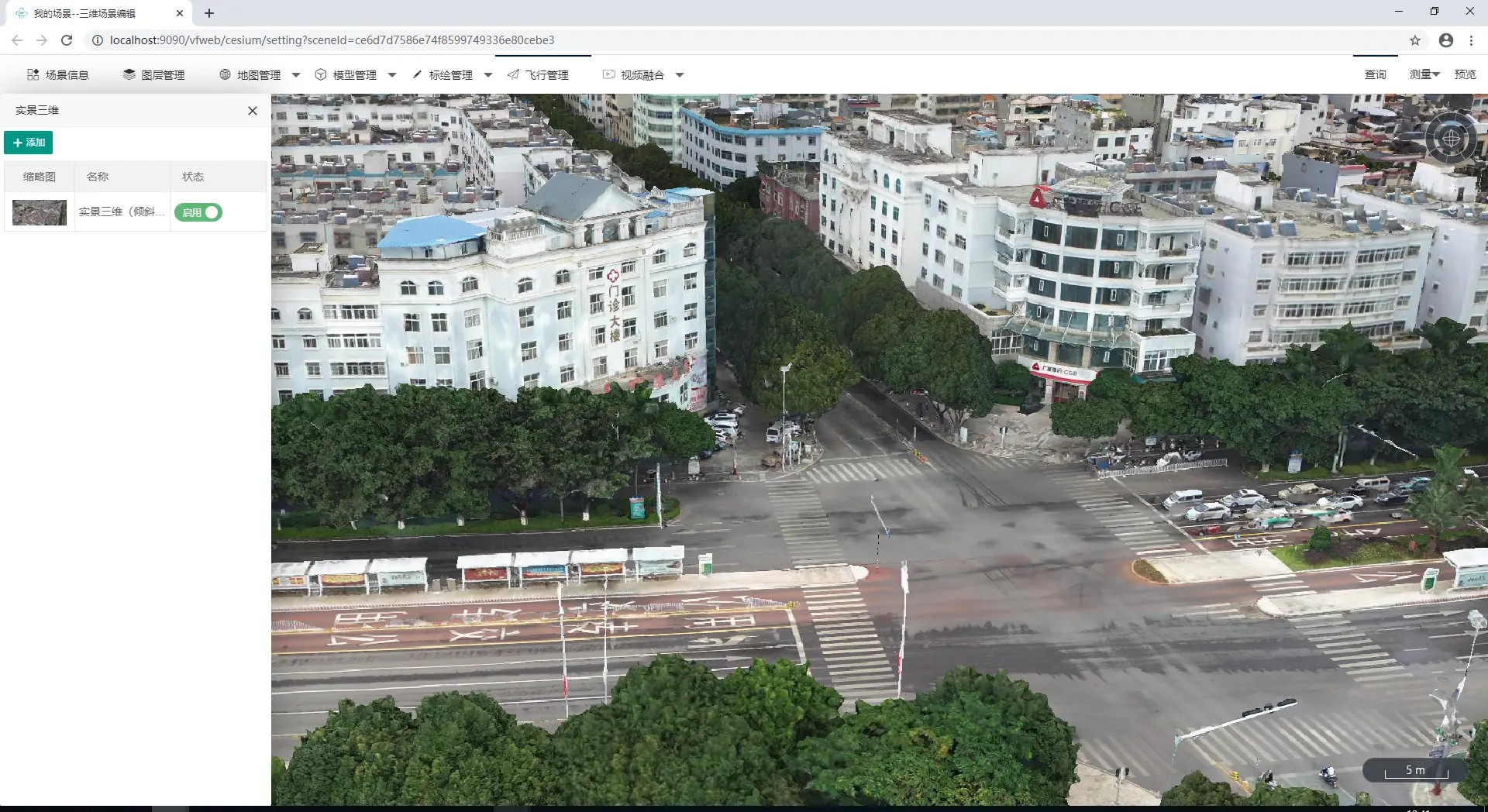
Task: Expand the 地图管理 dropdown arrow
Action: tap(296, 75)
